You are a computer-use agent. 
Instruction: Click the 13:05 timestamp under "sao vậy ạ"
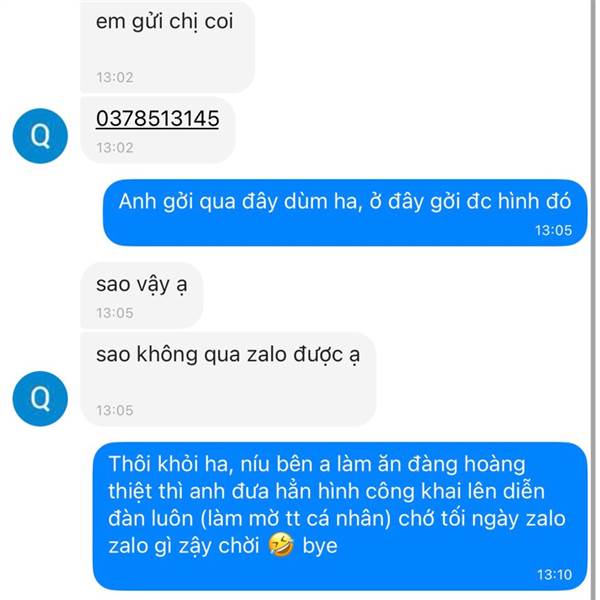point(114,313)
